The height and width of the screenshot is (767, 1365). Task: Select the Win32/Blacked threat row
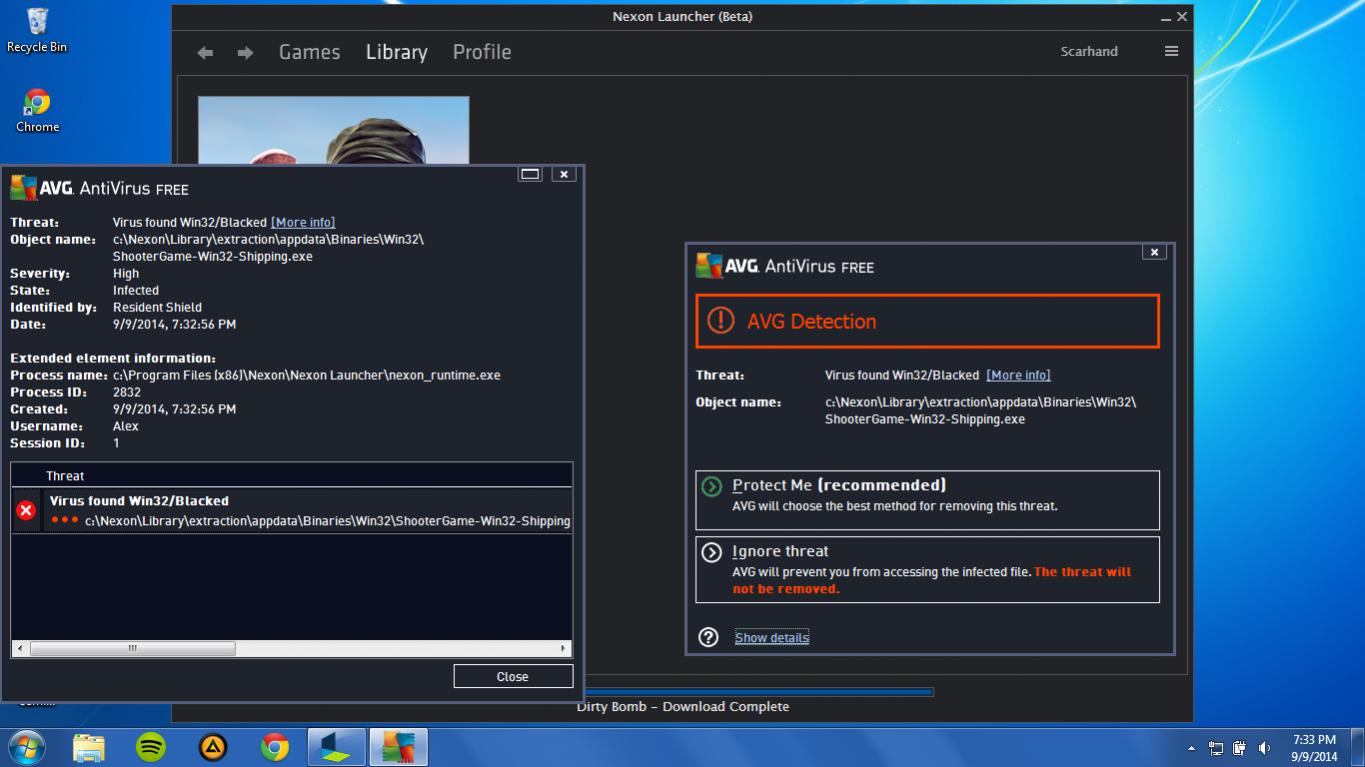pos(300,510)
